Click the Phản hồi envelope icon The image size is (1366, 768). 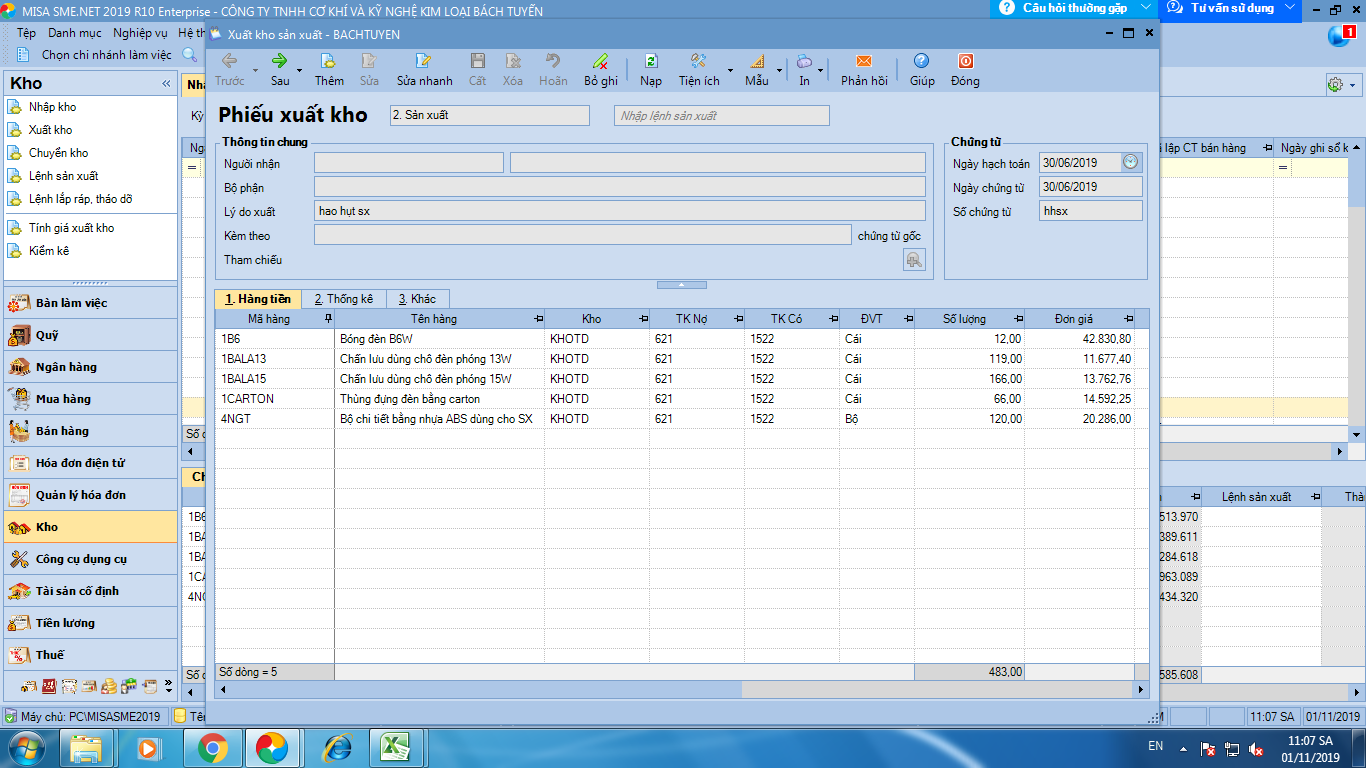tap(864, 62)
